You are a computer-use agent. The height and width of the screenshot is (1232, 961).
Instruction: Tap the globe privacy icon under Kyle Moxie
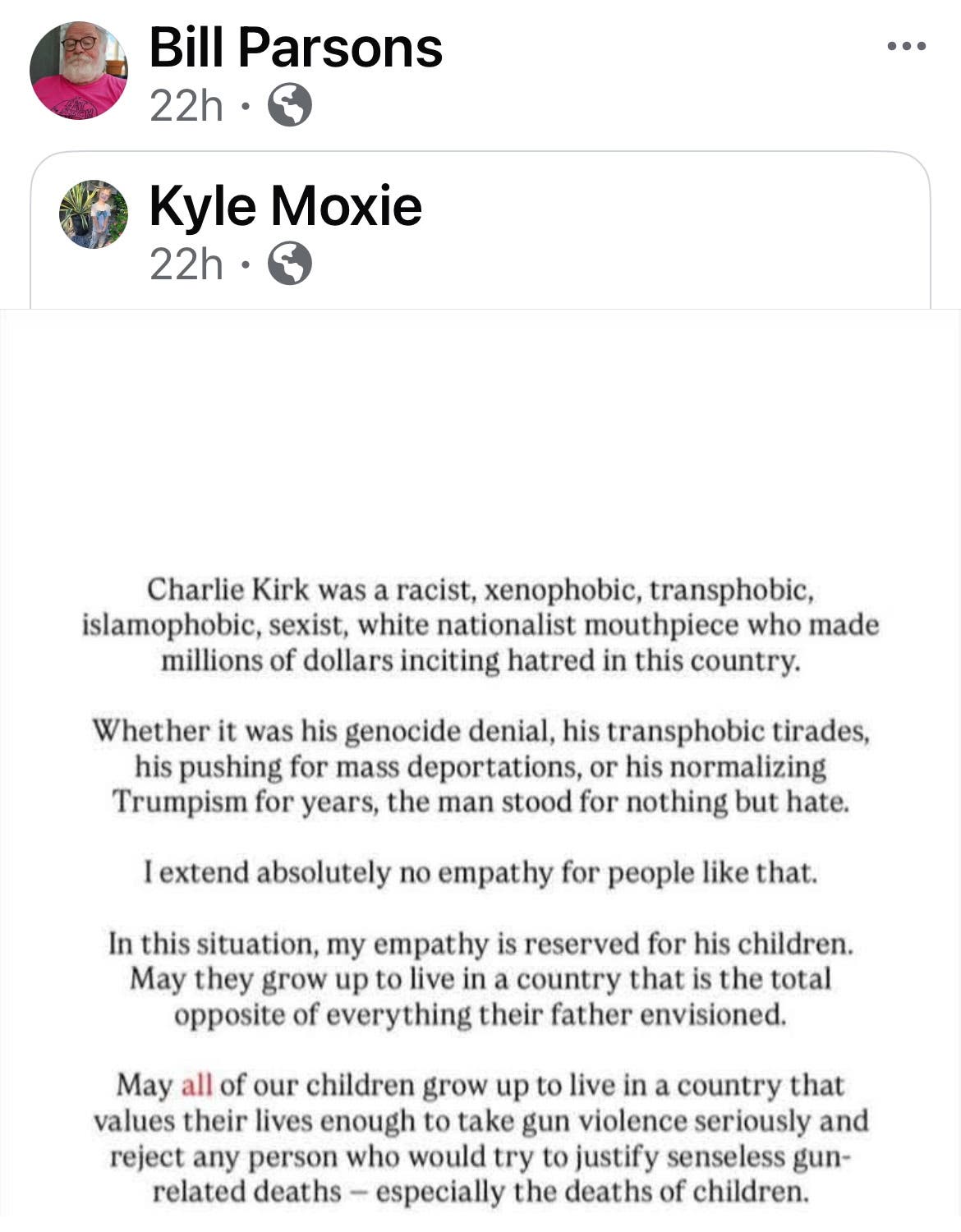coord(291,264)
